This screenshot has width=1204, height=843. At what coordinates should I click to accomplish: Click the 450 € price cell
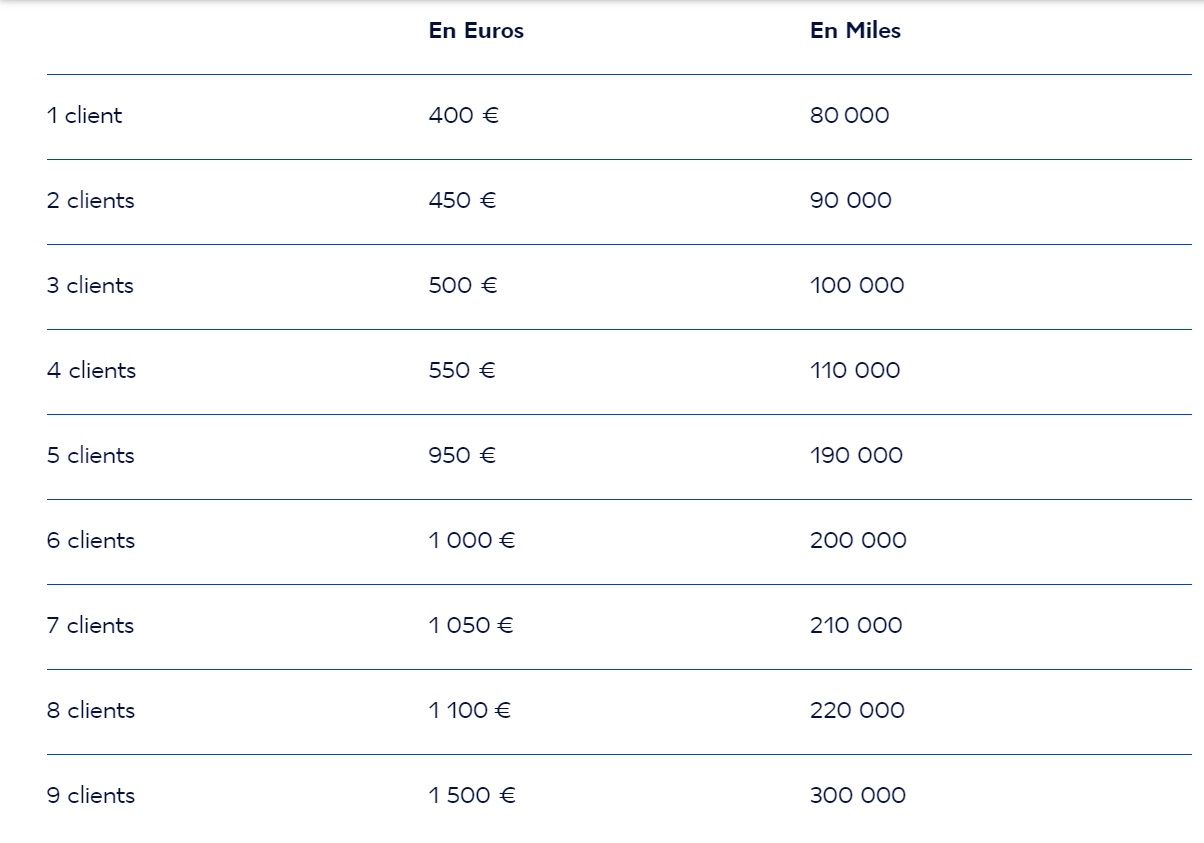pos(463,201)
